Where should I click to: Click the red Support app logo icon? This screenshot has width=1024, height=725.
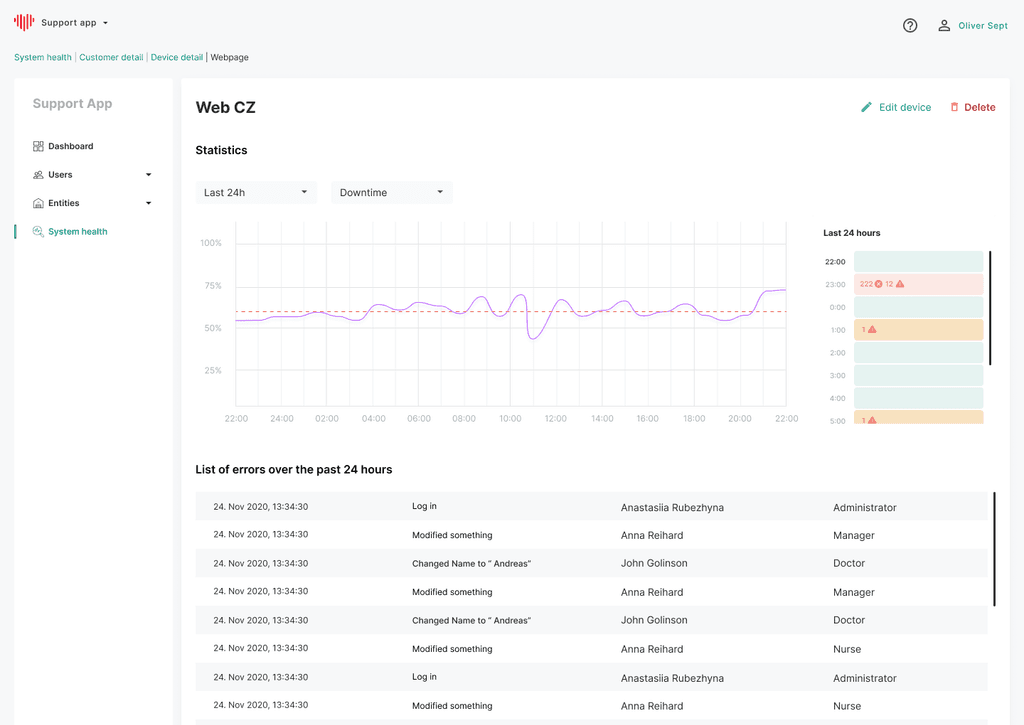point(24,22)
